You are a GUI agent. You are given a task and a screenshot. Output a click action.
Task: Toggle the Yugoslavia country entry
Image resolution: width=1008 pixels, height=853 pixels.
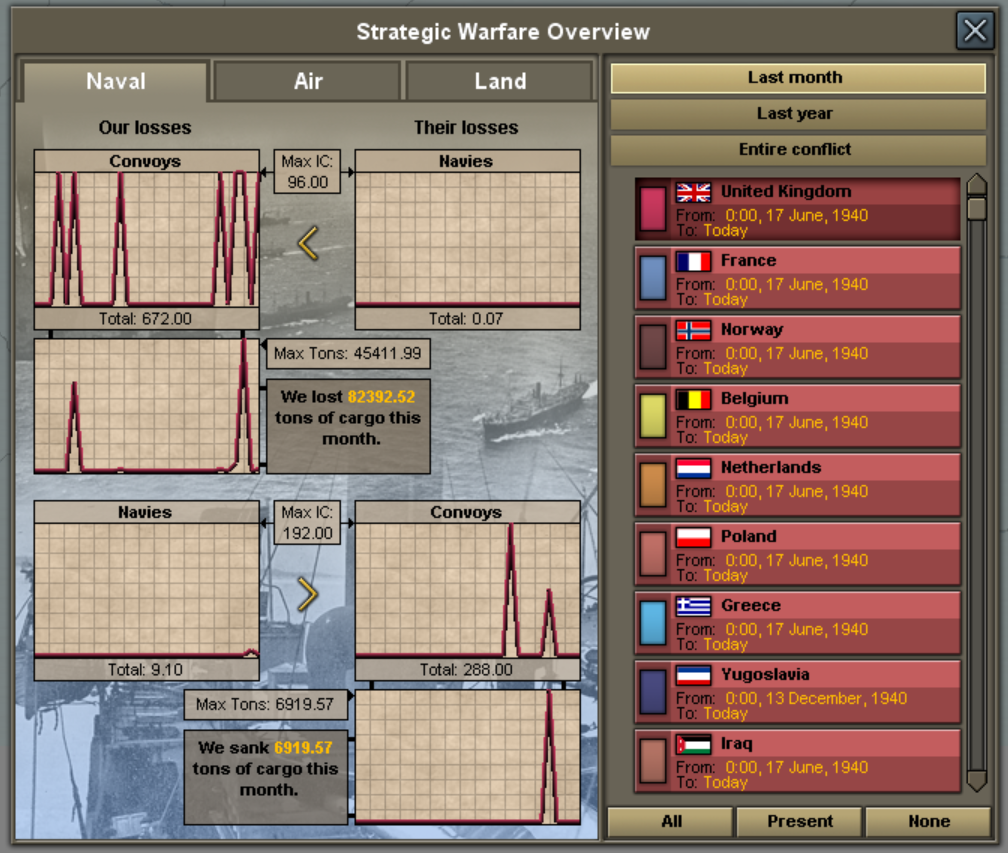(x=798, y=692)
